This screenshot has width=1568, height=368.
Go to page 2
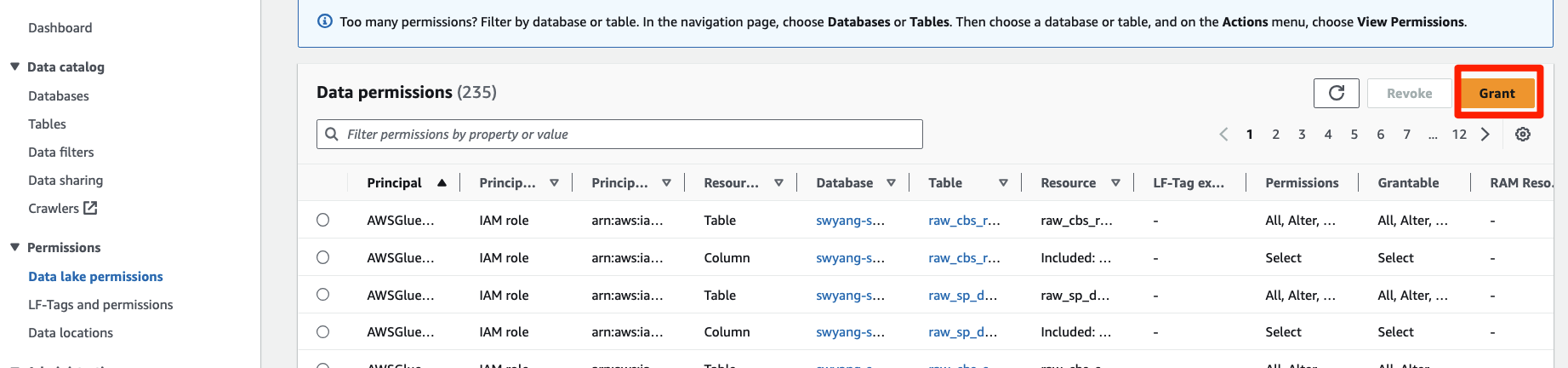(1275, 135)
